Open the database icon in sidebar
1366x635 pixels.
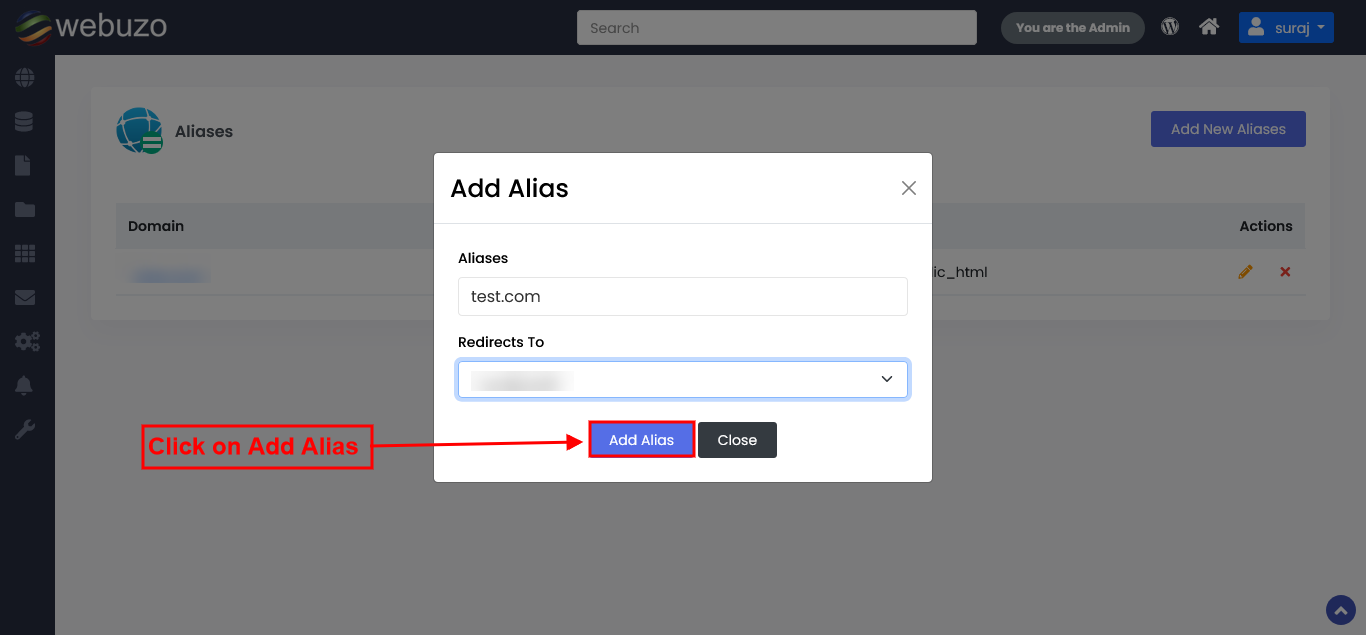[x=25, y=121]
